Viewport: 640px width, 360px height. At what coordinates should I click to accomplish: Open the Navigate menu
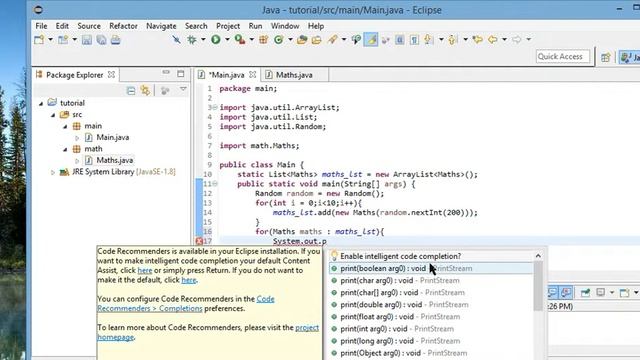pos(161,26)
